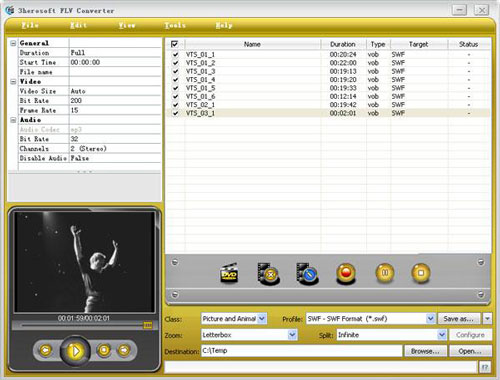
Task: Start conversion with the red record button
Action: click(x=346, y=273)
